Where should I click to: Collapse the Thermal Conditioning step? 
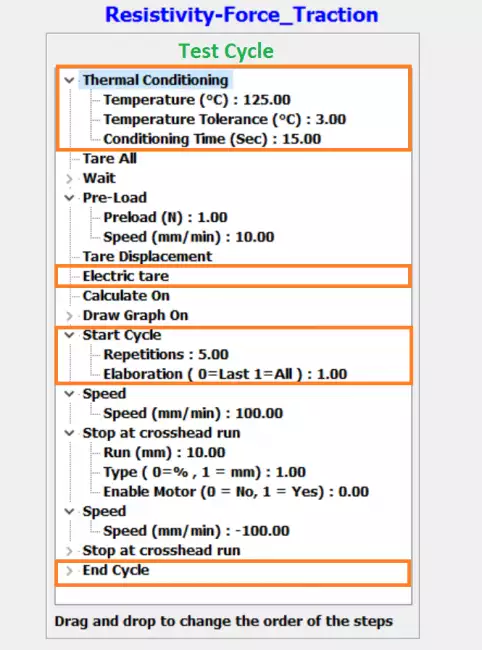(x=69, y=80)
